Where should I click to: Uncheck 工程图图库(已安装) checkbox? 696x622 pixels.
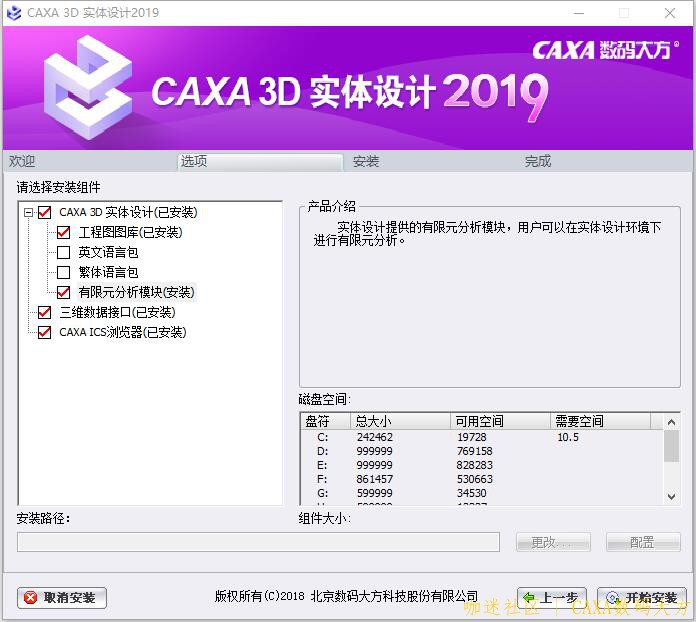tap(63, 232)
